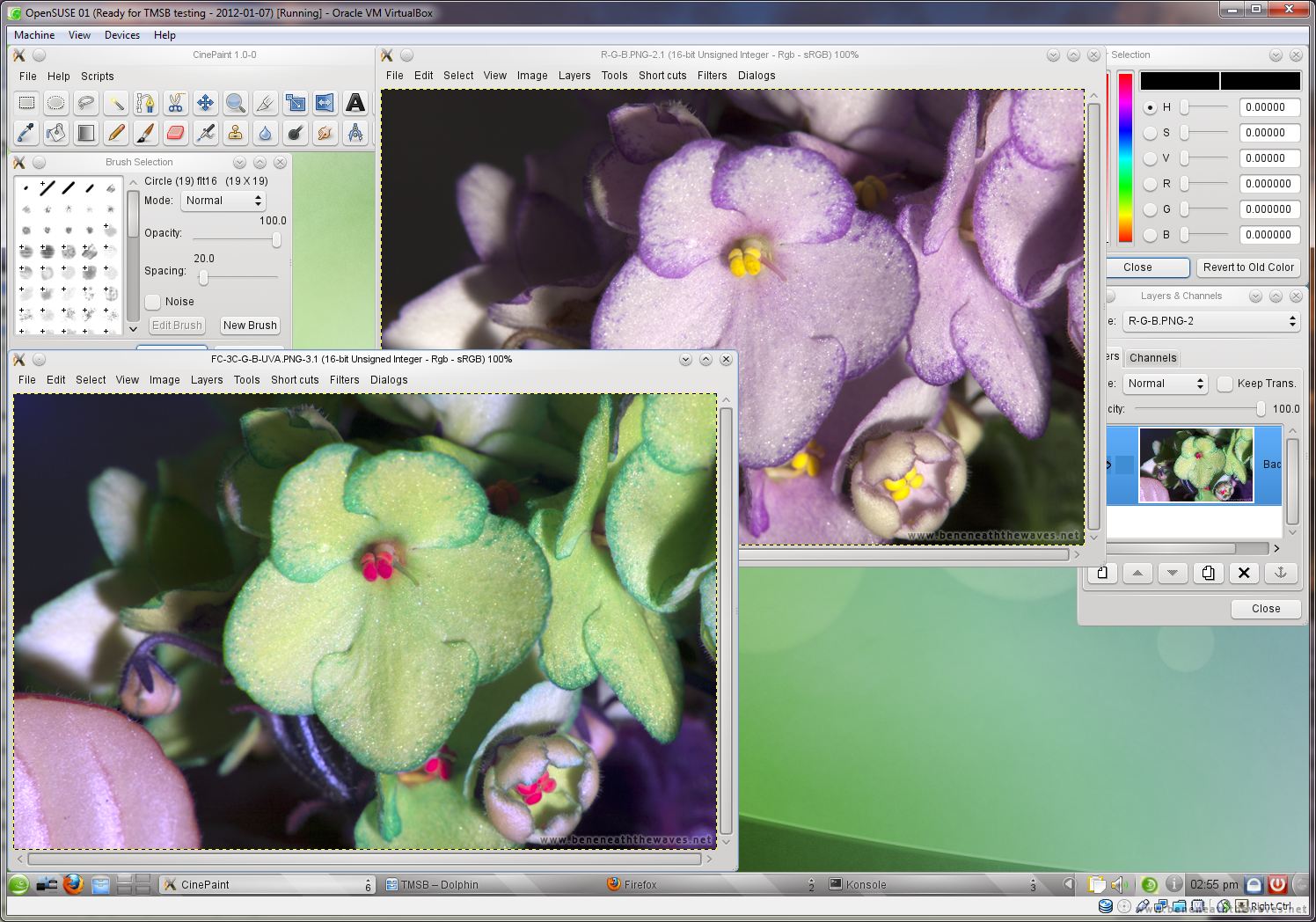Select the S radio button
1316x922 pixels.
(x=1150, y=133)
